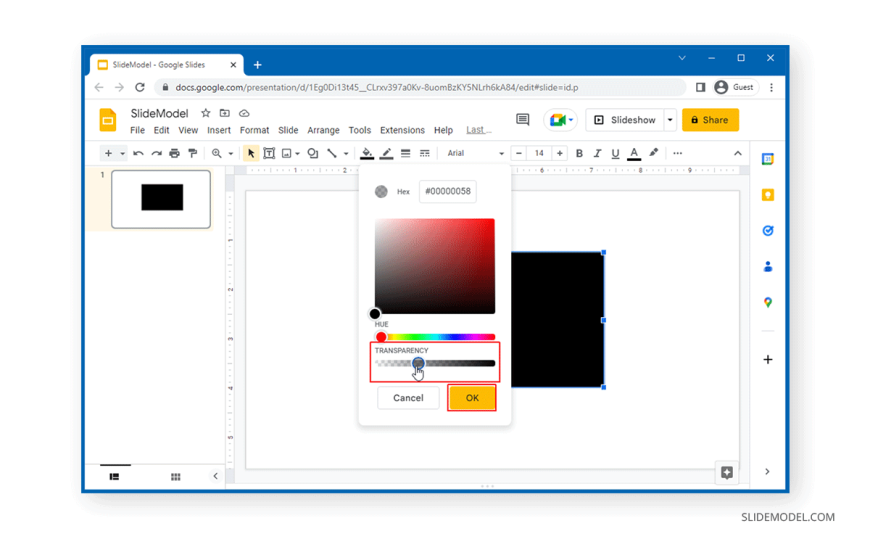Star the SlideModel presentation
Image resolution: width=870 pixels, height=539 pixels.
pos(206,113)
